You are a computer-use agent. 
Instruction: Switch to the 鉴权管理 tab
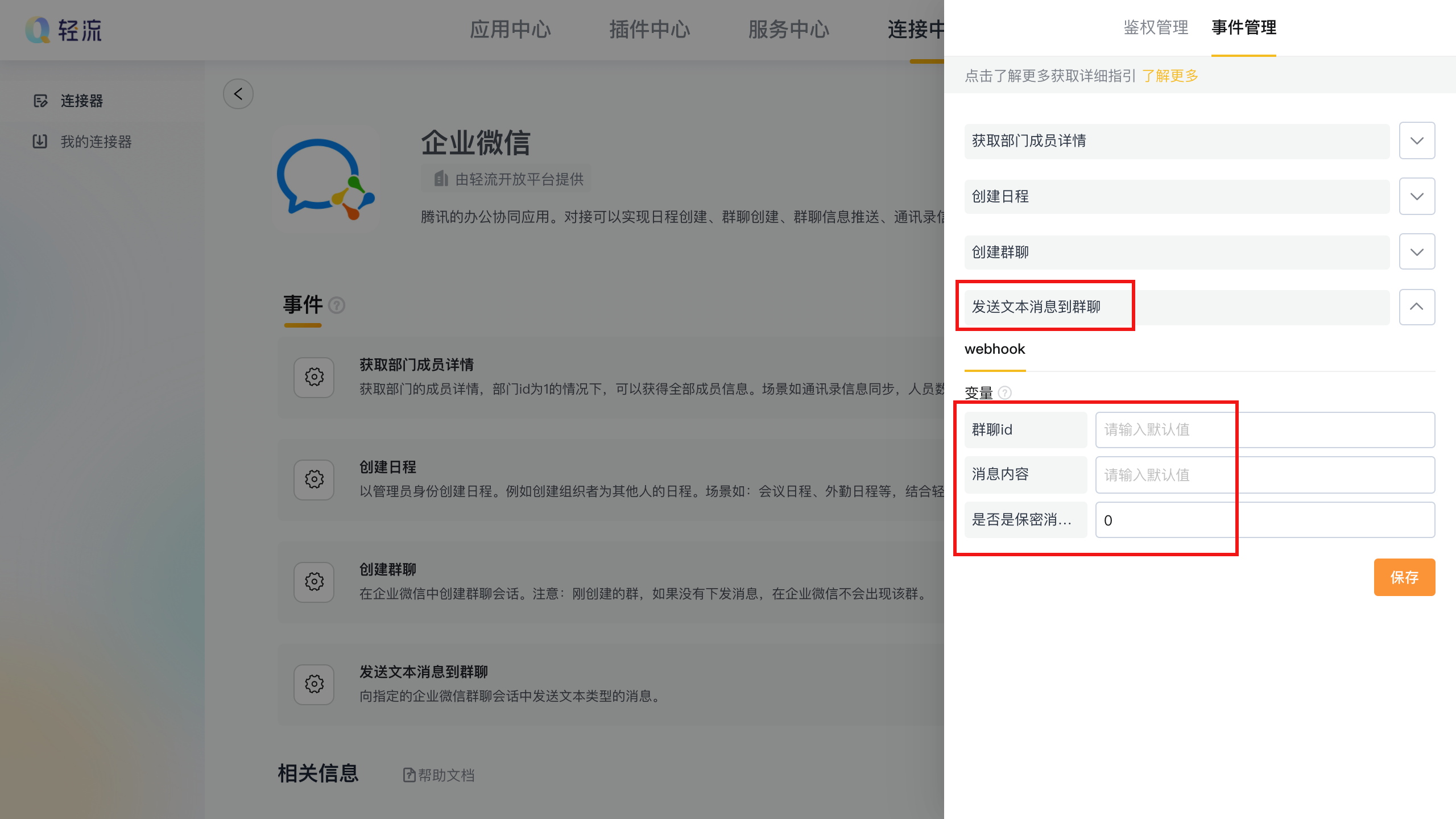(1156, 27)
